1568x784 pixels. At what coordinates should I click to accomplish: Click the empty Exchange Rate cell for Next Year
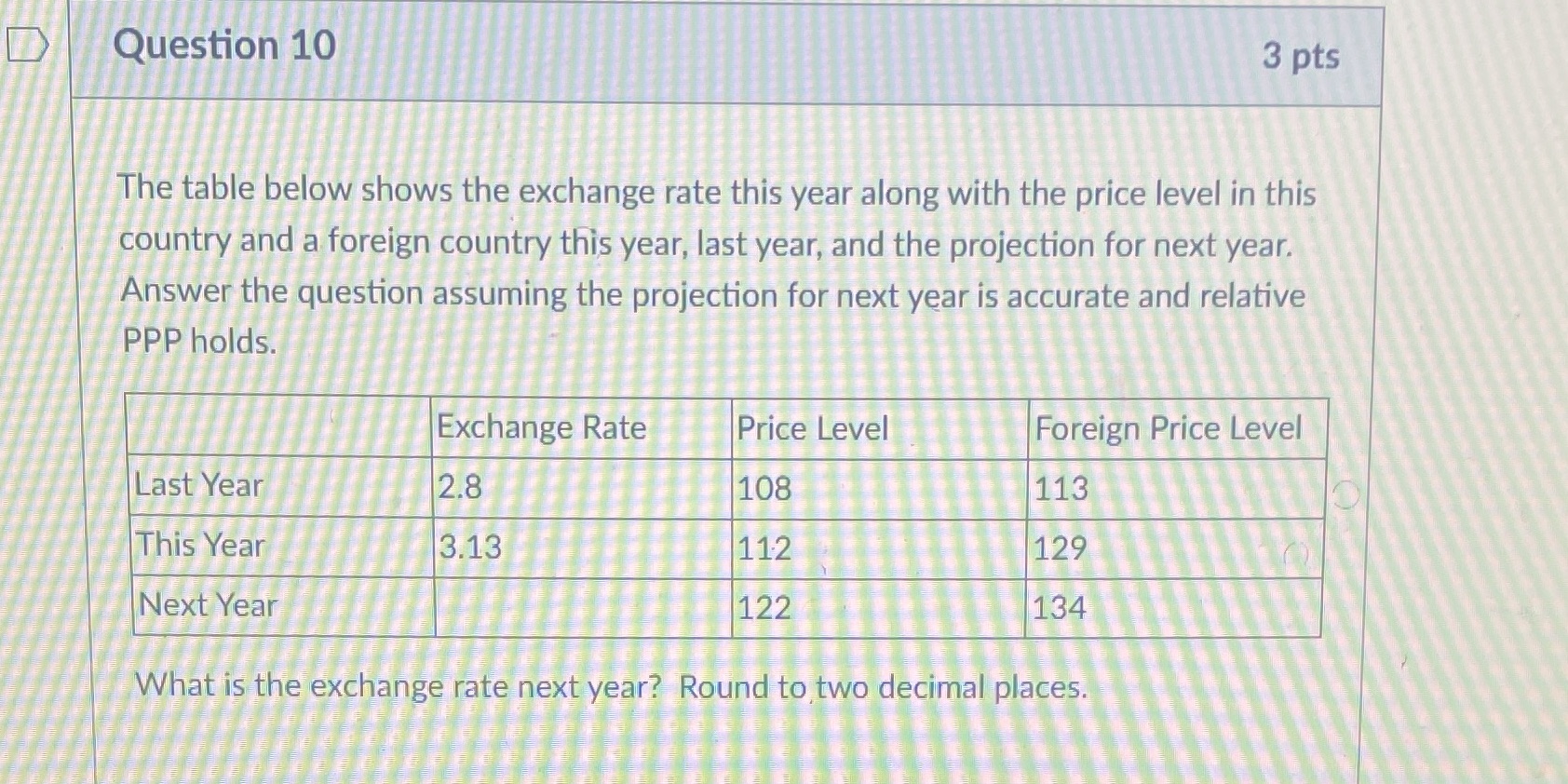pyautogui.click(x=577, y=607)
